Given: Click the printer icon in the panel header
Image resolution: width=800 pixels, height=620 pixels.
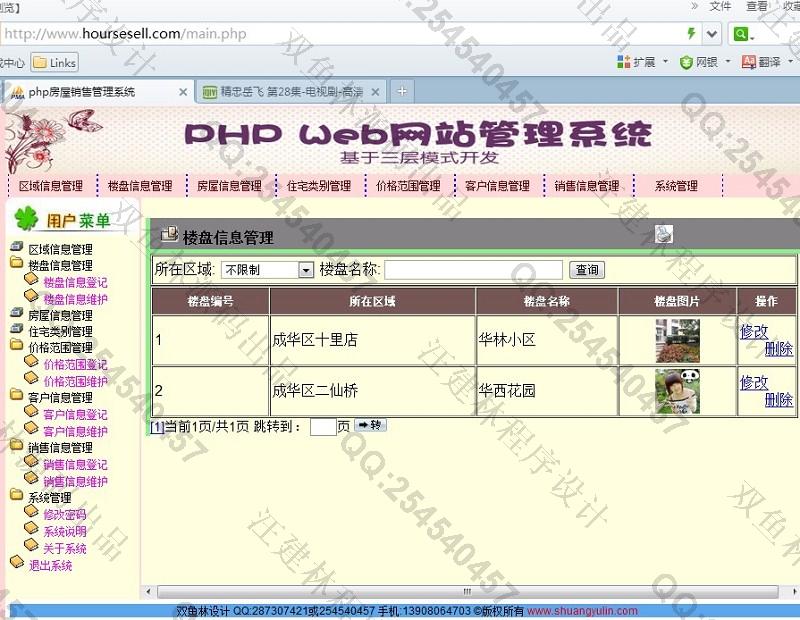Looking at the screenshot, I should [664, 234].
